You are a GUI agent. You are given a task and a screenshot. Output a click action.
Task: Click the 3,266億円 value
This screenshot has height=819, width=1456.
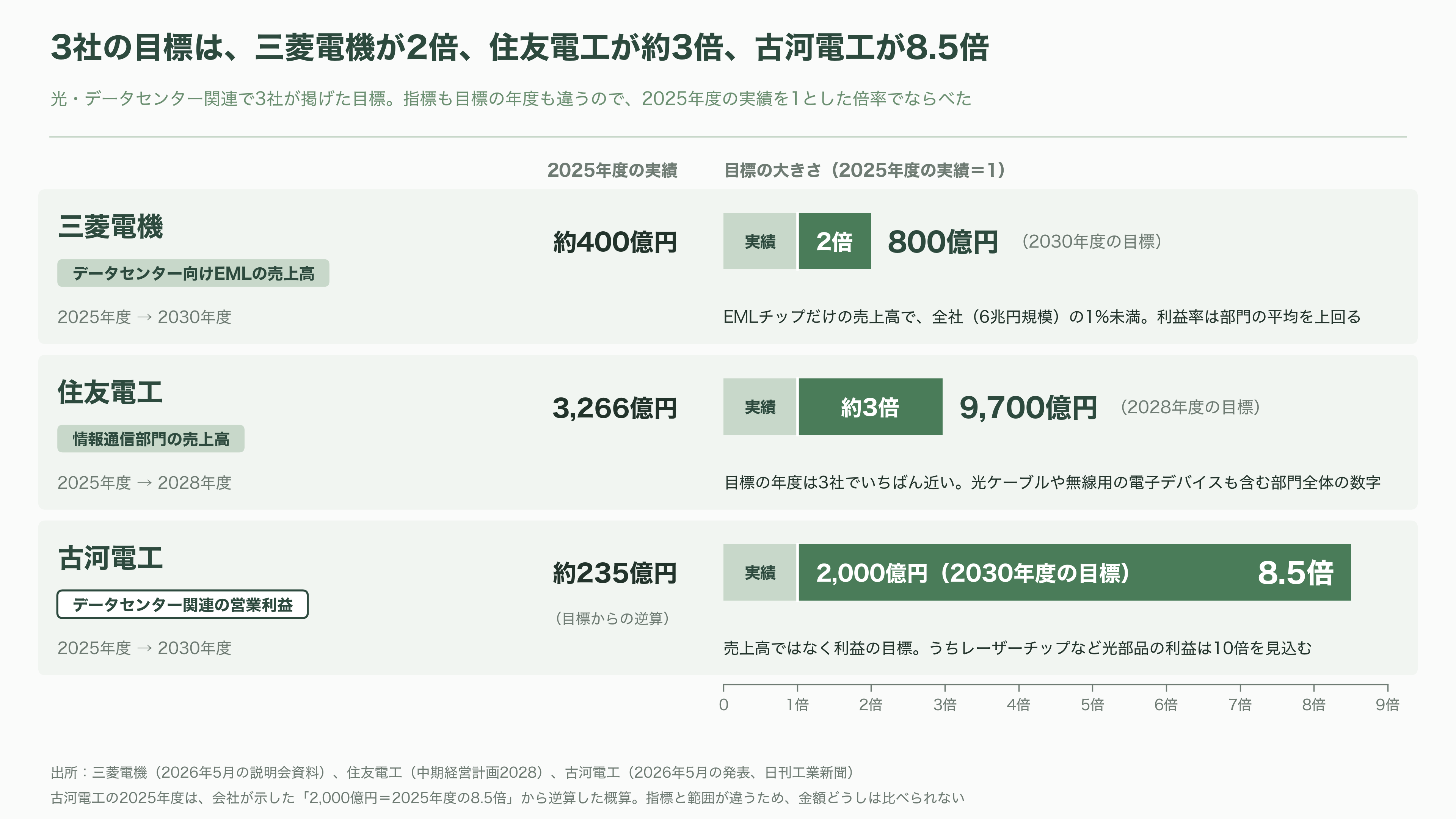pyautogui.click(x=615, y=408)
